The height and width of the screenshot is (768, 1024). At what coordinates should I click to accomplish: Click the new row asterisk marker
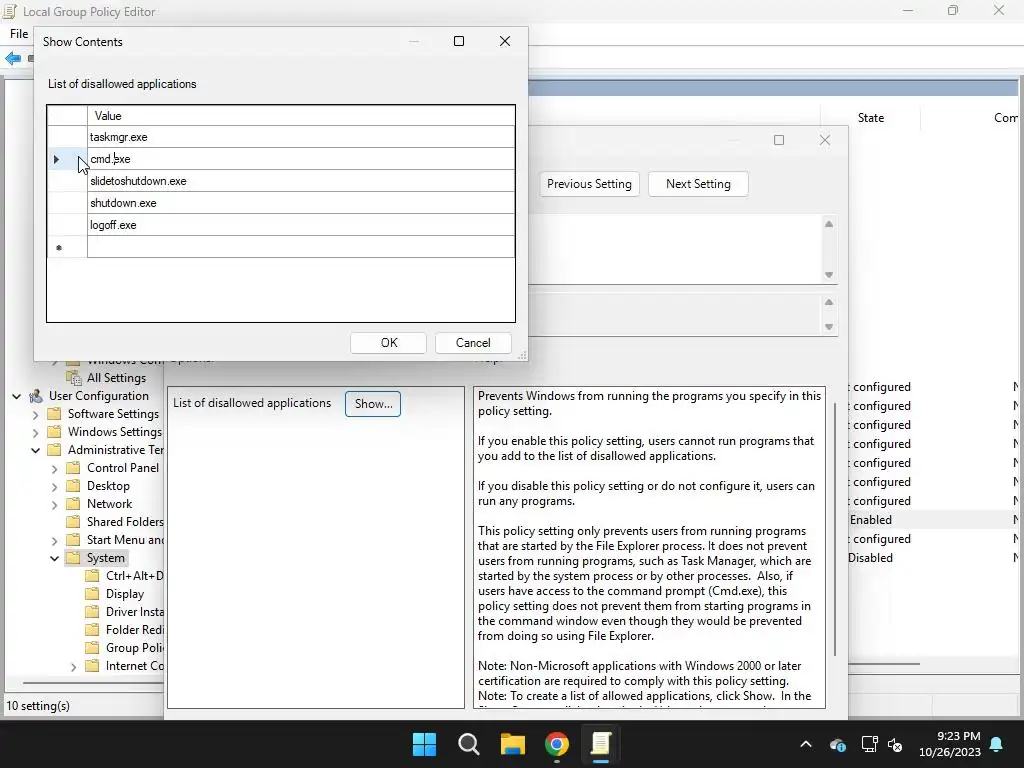click(x=59, y=248)
